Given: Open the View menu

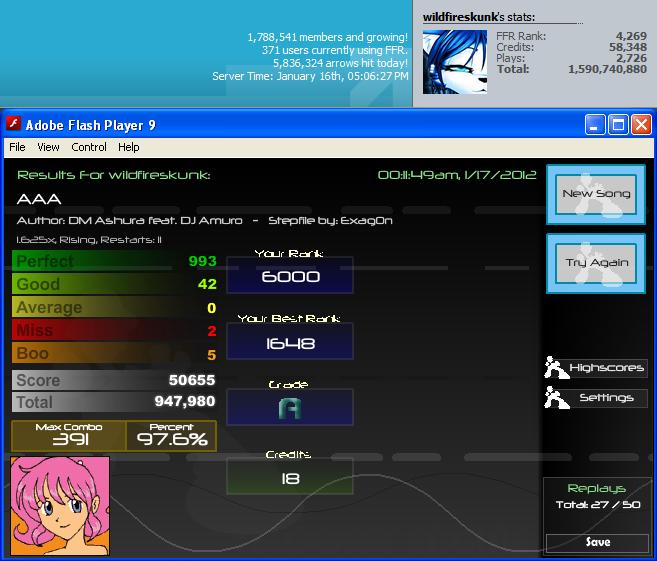Looking at the screenshot, I should pyautogui.click(x=48, y=147).
